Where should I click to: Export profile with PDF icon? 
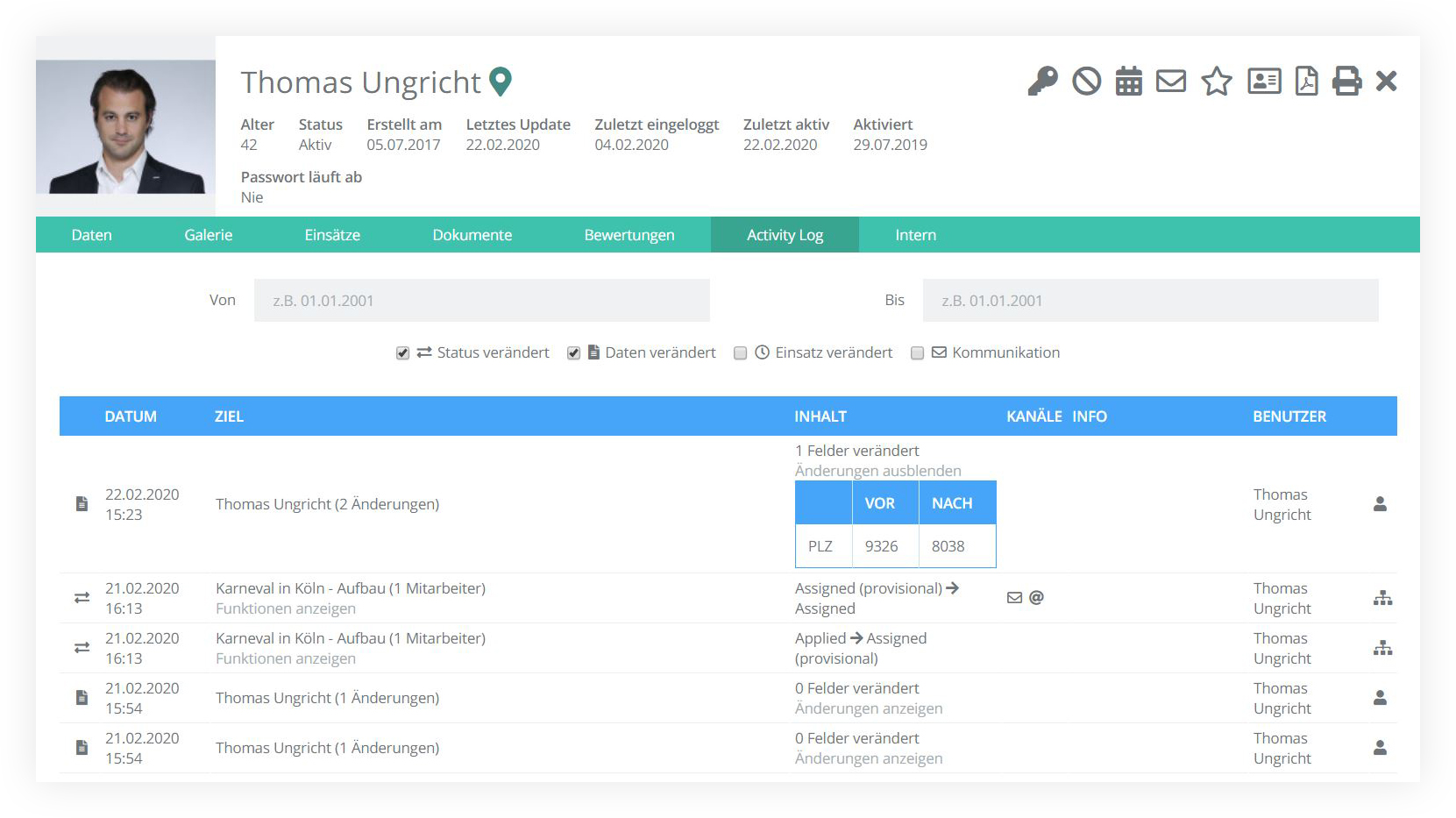pos(1306,82)
